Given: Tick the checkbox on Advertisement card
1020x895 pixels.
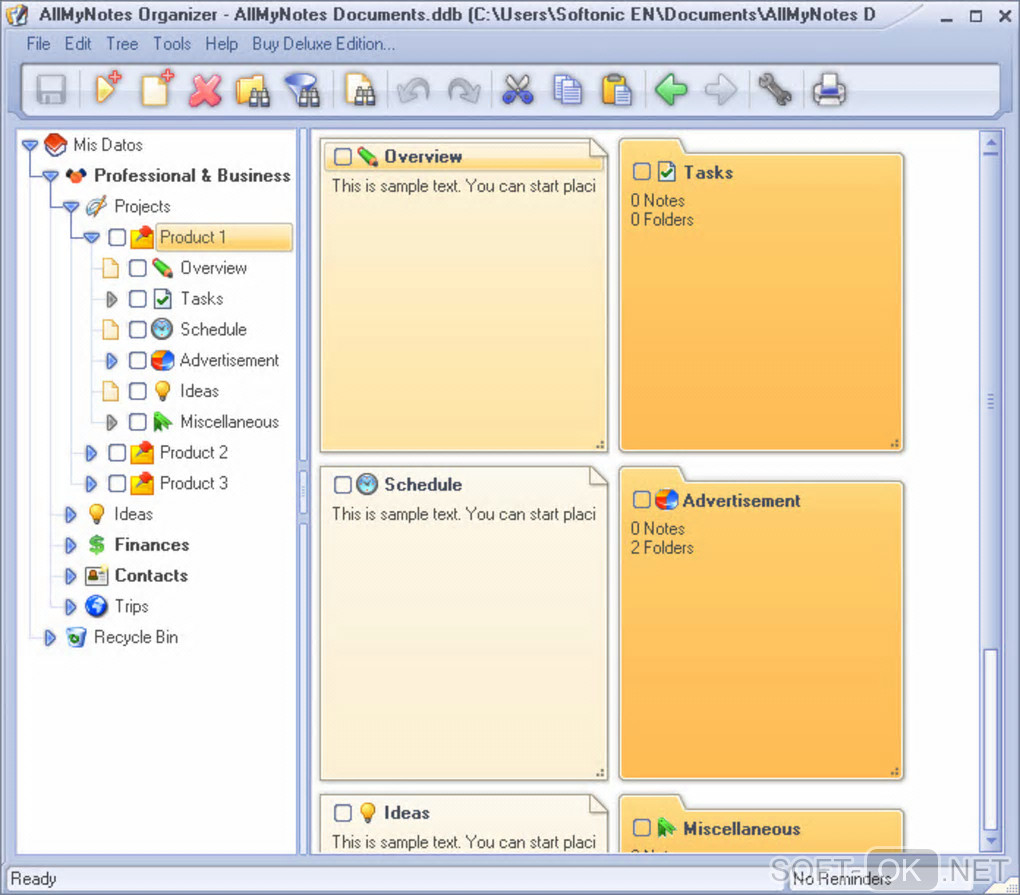Looking at the screenshot, I should point(641,500).
